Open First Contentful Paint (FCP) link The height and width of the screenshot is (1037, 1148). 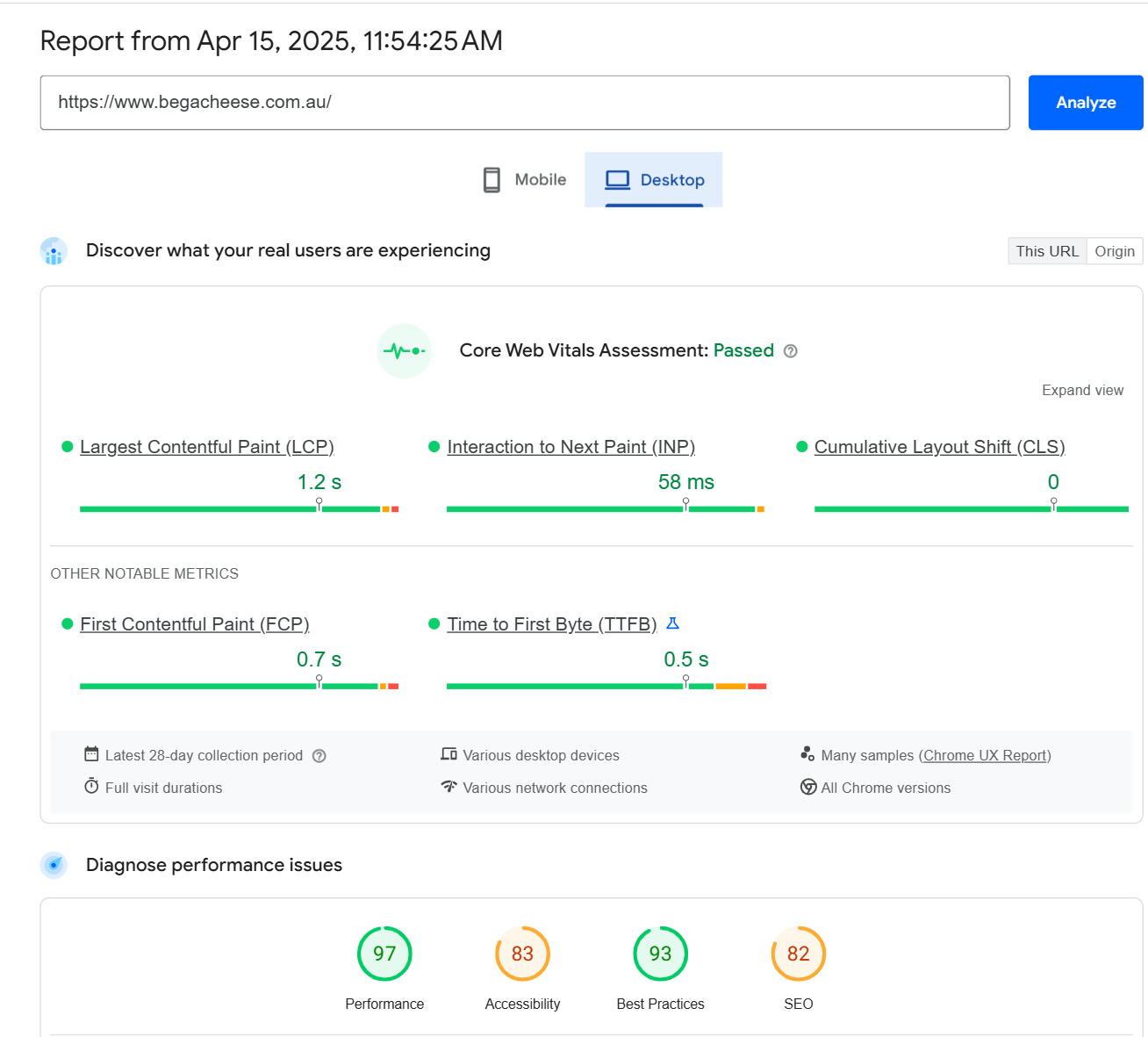(195, 624)
